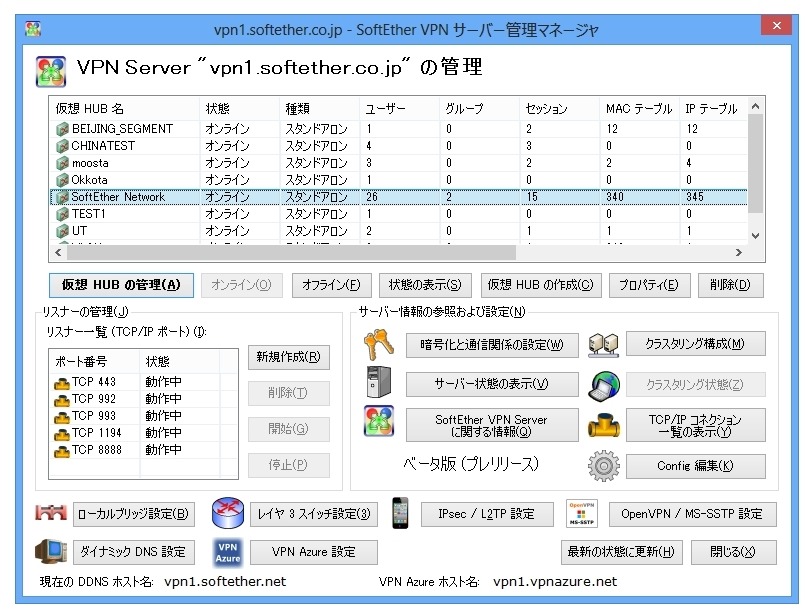Select the moosta hub row name
The image size is (812, 616).
(x=90, y=163)
